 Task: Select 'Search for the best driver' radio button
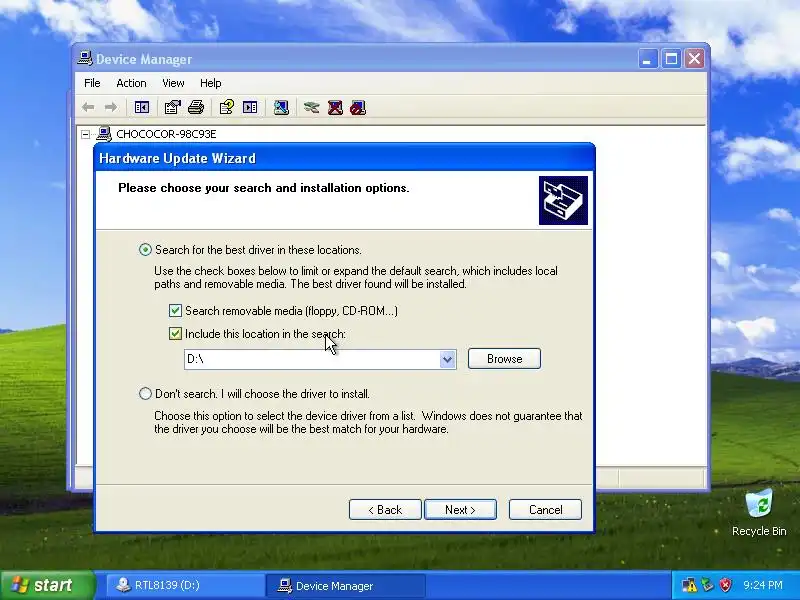[145, 249]
